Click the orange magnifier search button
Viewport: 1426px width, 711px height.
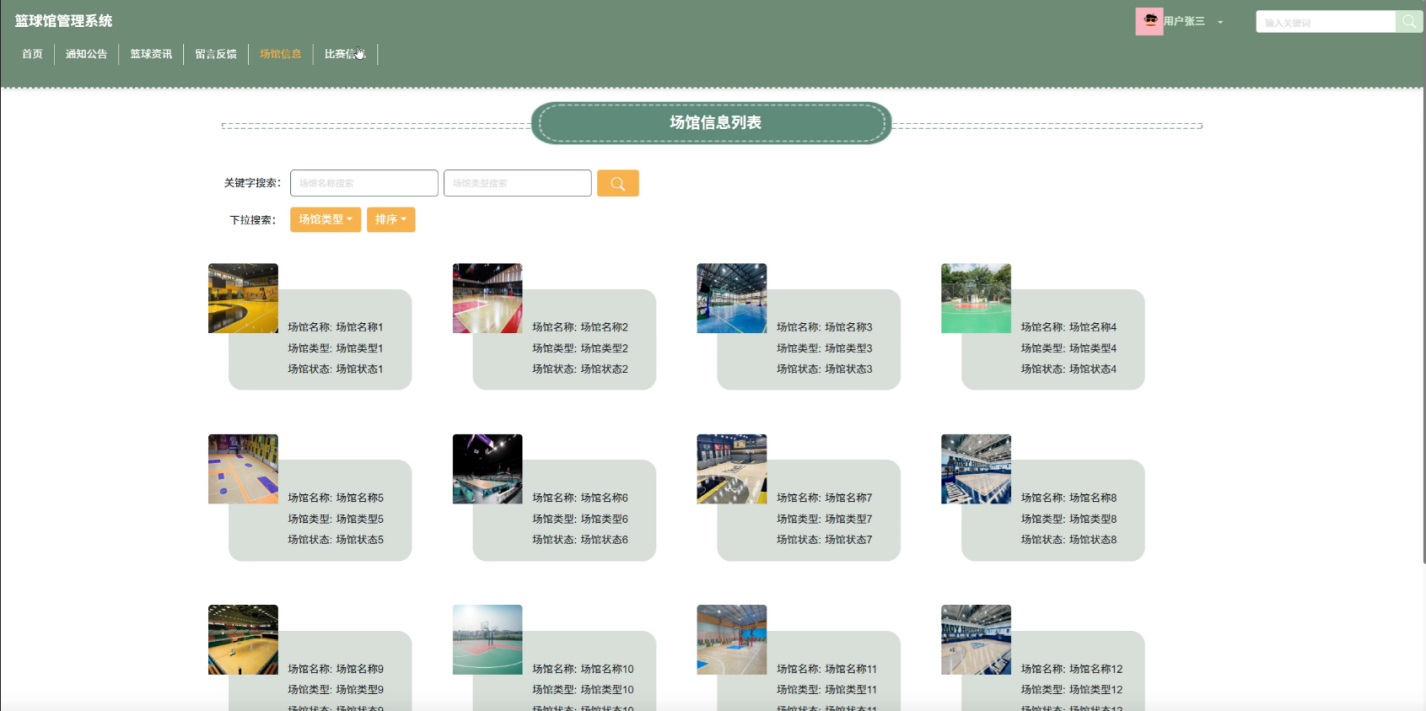[617, 183]
